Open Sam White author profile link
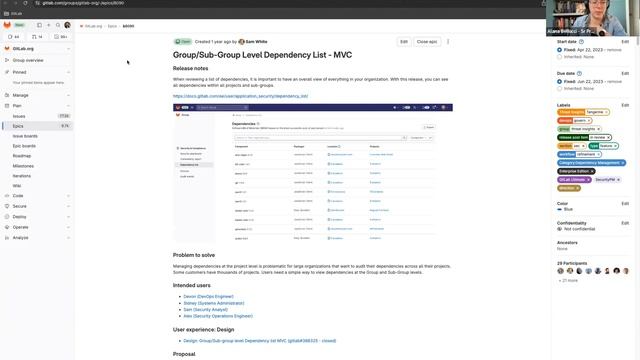Viewport: 640px width, 360px height. click(x=256, y=42)
